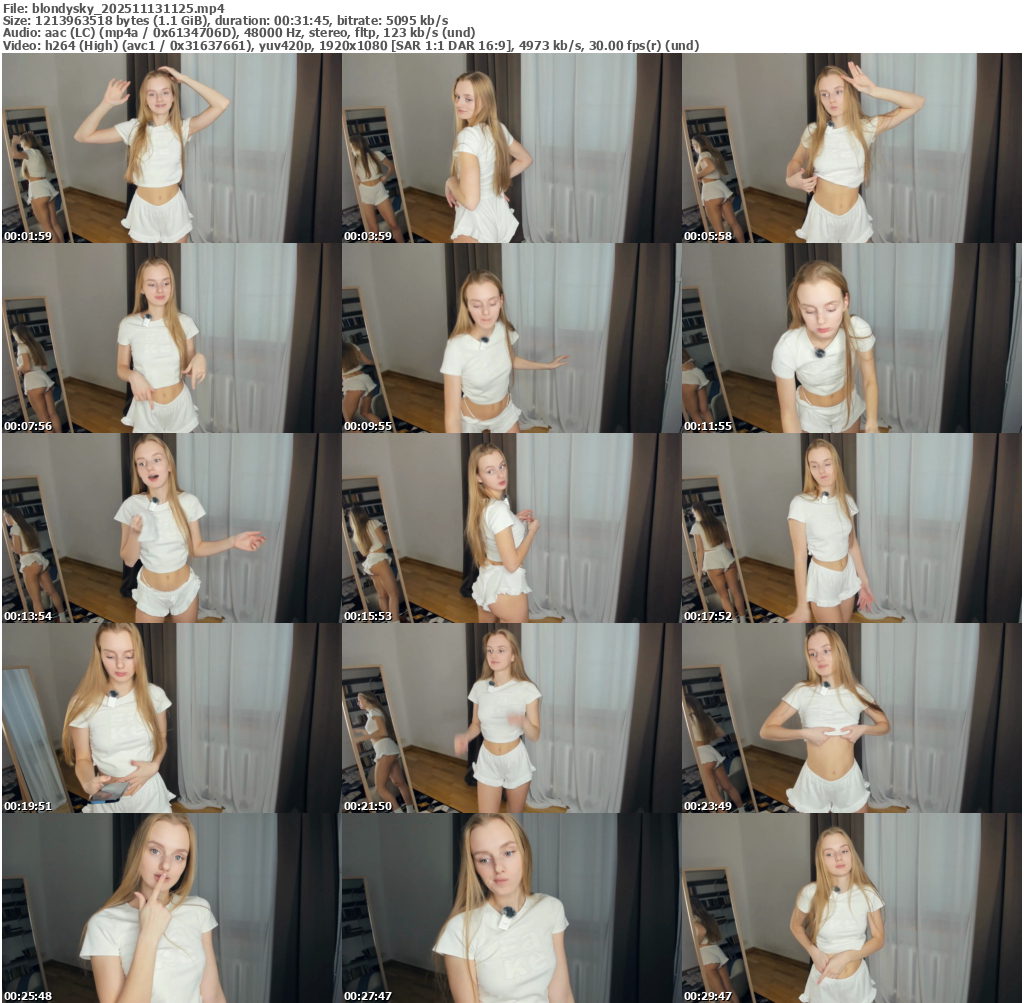The image size is (1024, 1003).
Task: Pick the frame stamped 00:27:47
Action: tap(511, 908)
